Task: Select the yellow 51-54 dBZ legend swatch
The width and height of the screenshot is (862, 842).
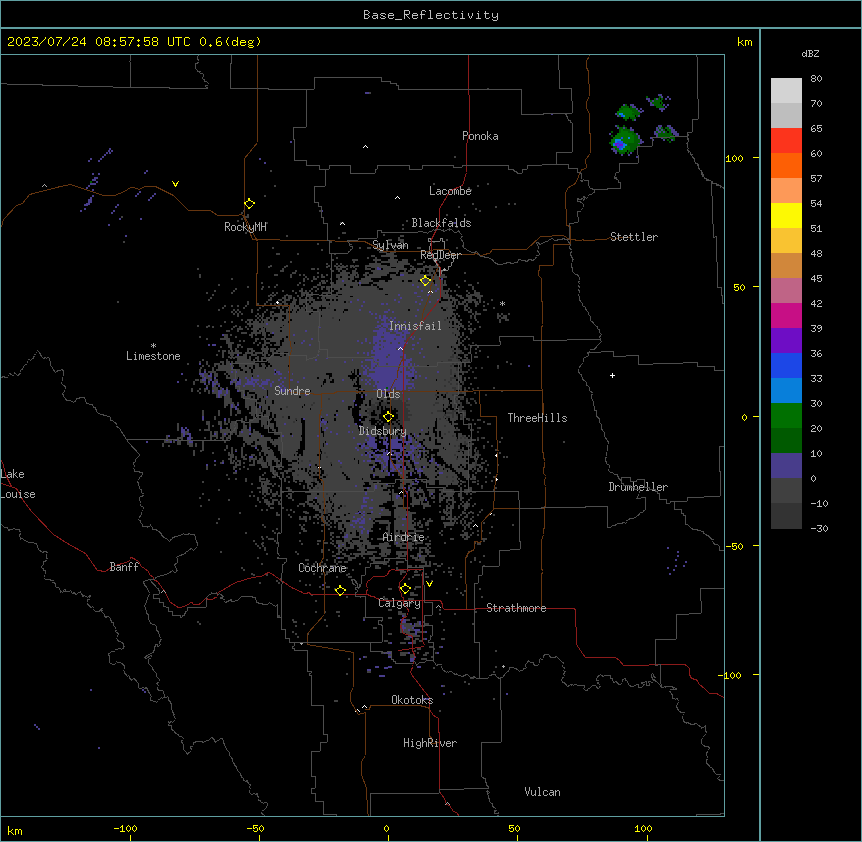Action: [x=786, y=215]
